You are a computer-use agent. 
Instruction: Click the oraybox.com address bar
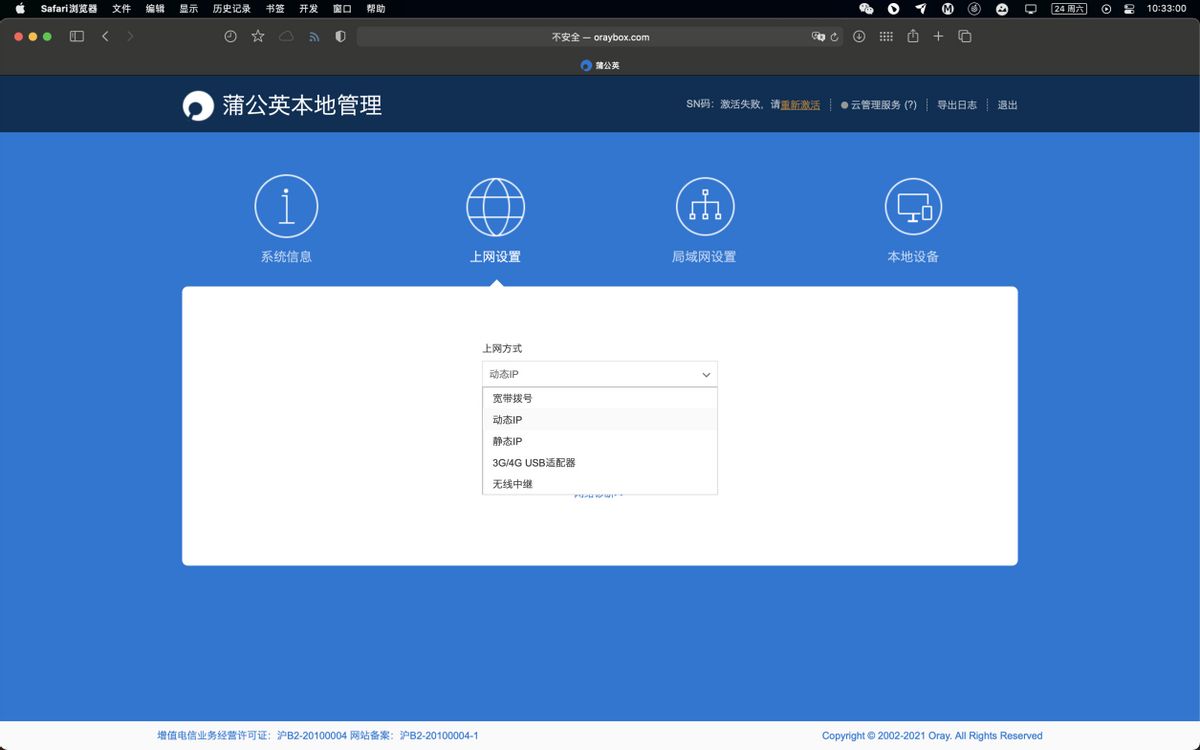600,37
